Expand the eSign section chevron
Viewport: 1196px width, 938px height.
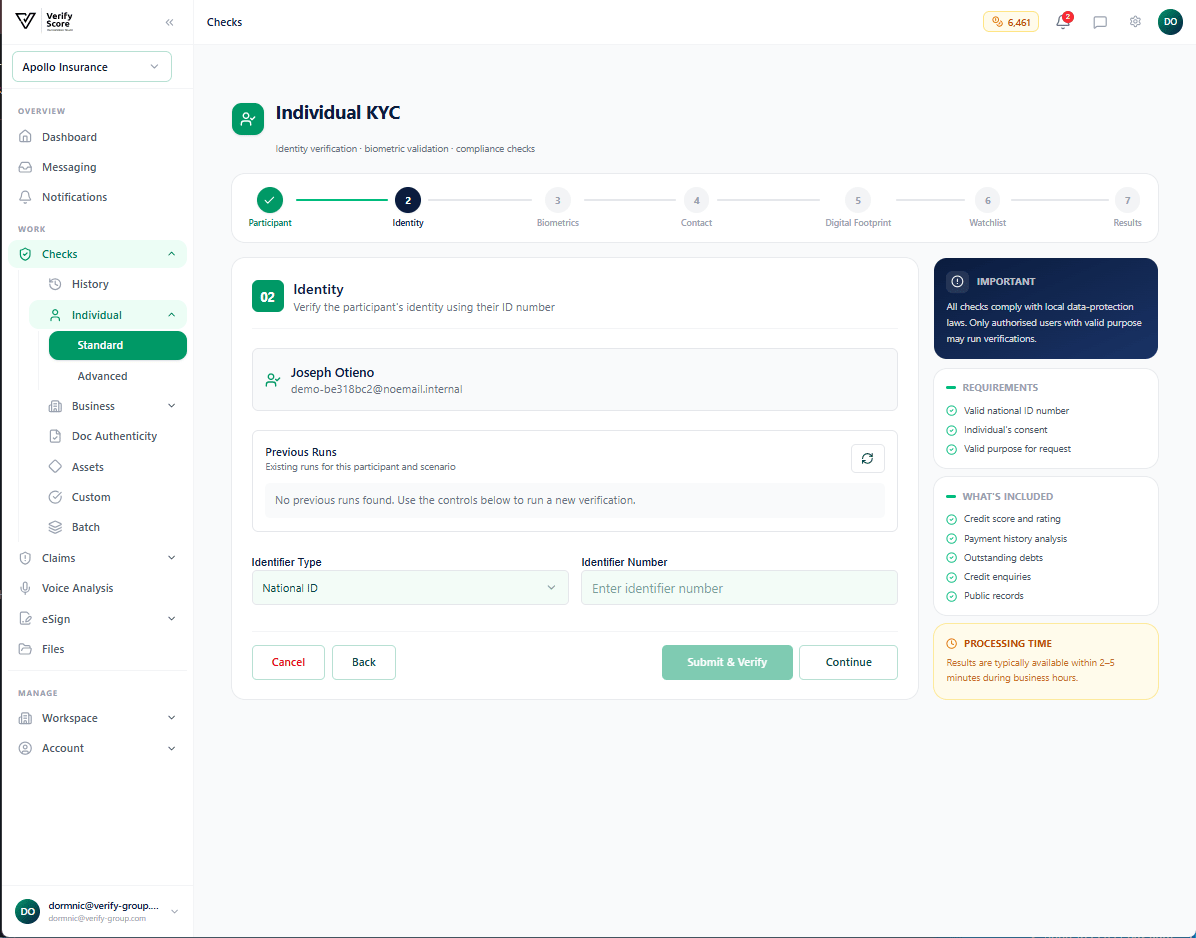point(172,618)
